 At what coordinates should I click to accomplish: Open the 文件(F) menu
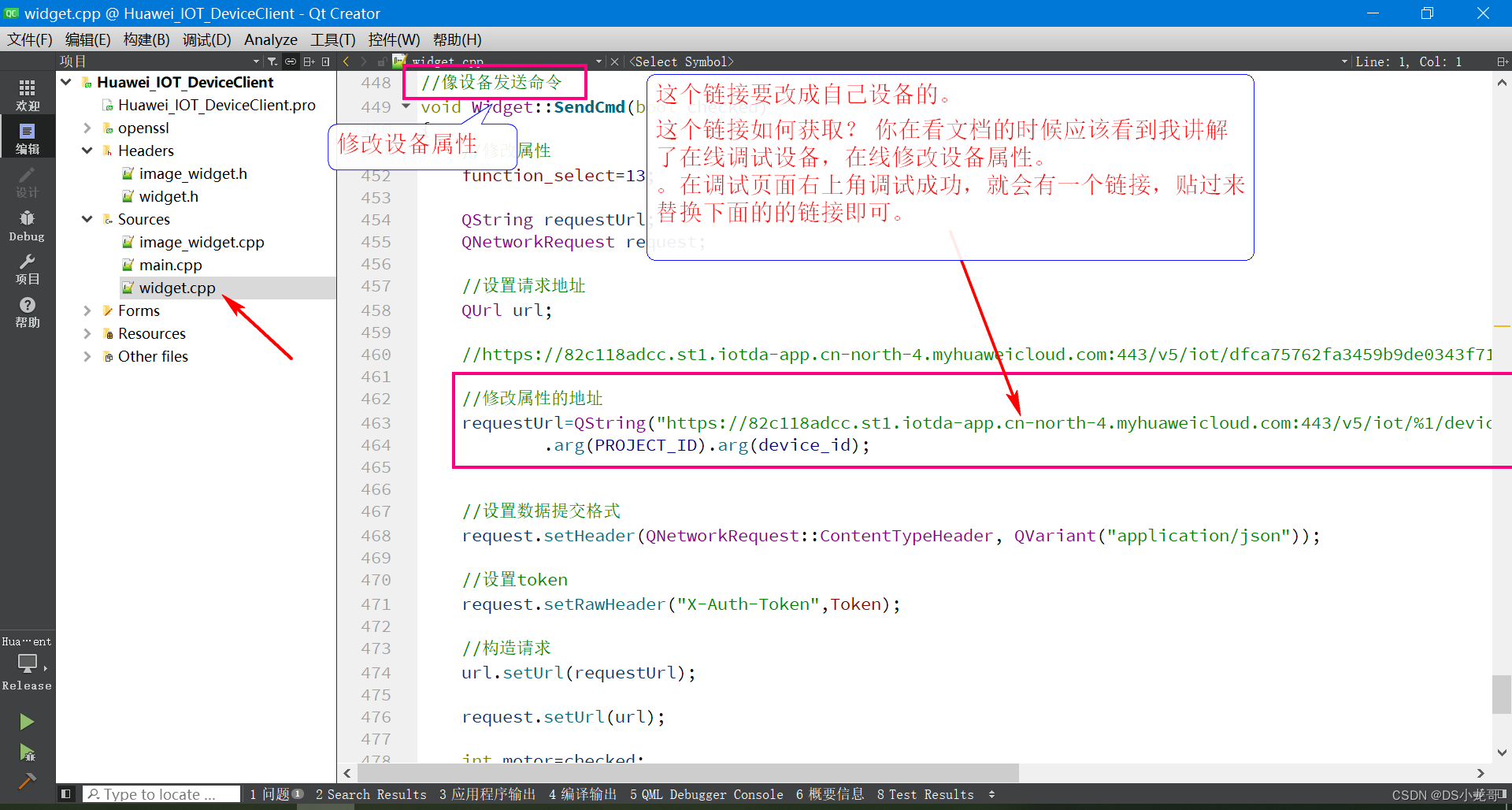click(30, 39)
